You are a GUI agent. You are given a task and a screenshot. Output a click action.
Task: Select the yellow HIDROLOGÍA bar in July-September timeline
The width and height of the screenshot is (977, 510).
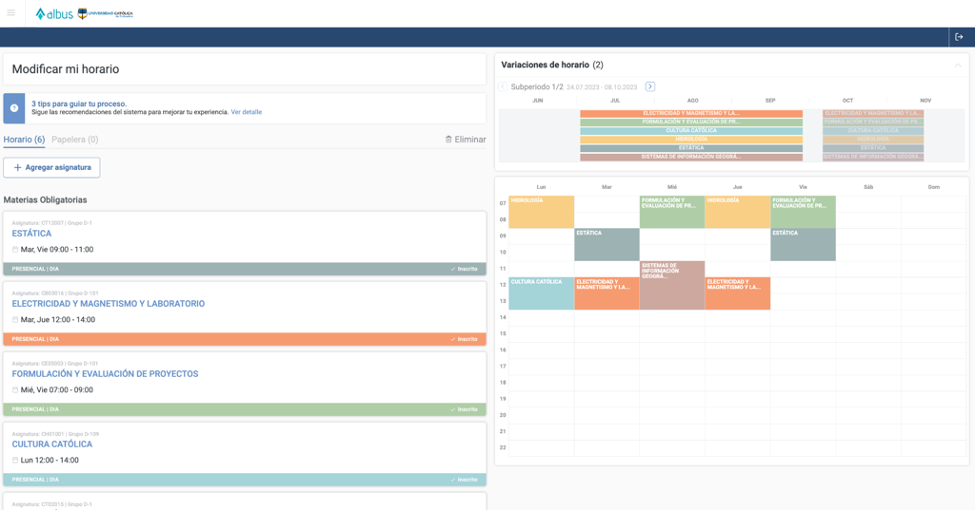tap(691, 139)
